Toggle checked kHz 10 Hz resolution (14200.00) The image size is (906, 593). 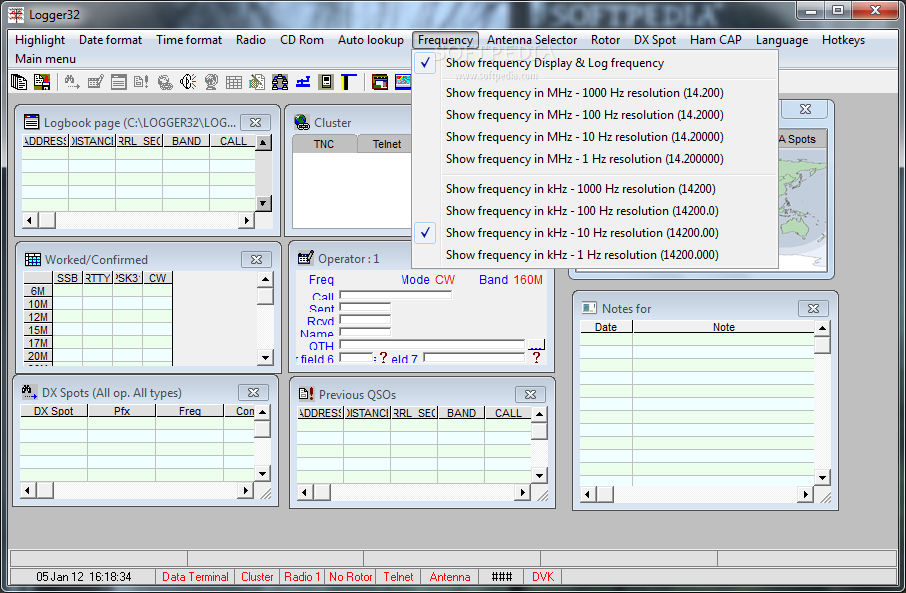(595, 232)
